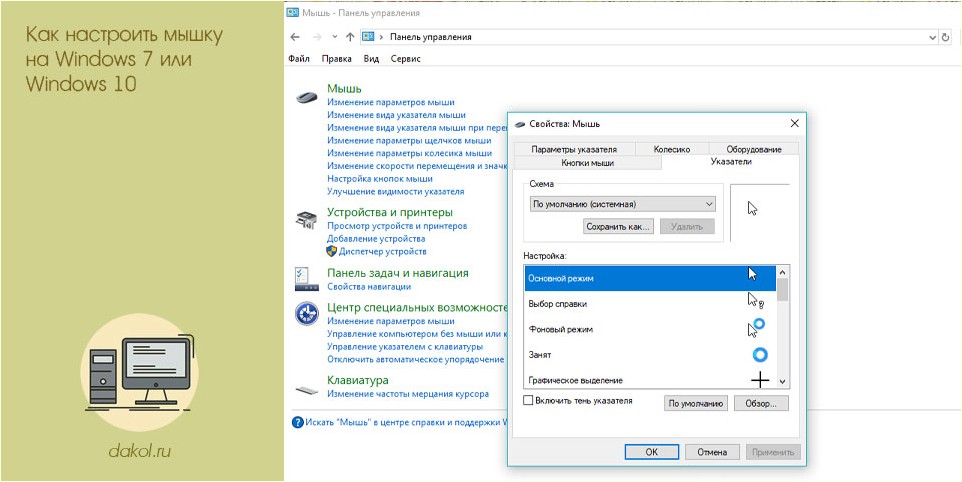Switch to the Колесико tab
Viewport: 962px width, 482px height.
click(x=672, y=149)
